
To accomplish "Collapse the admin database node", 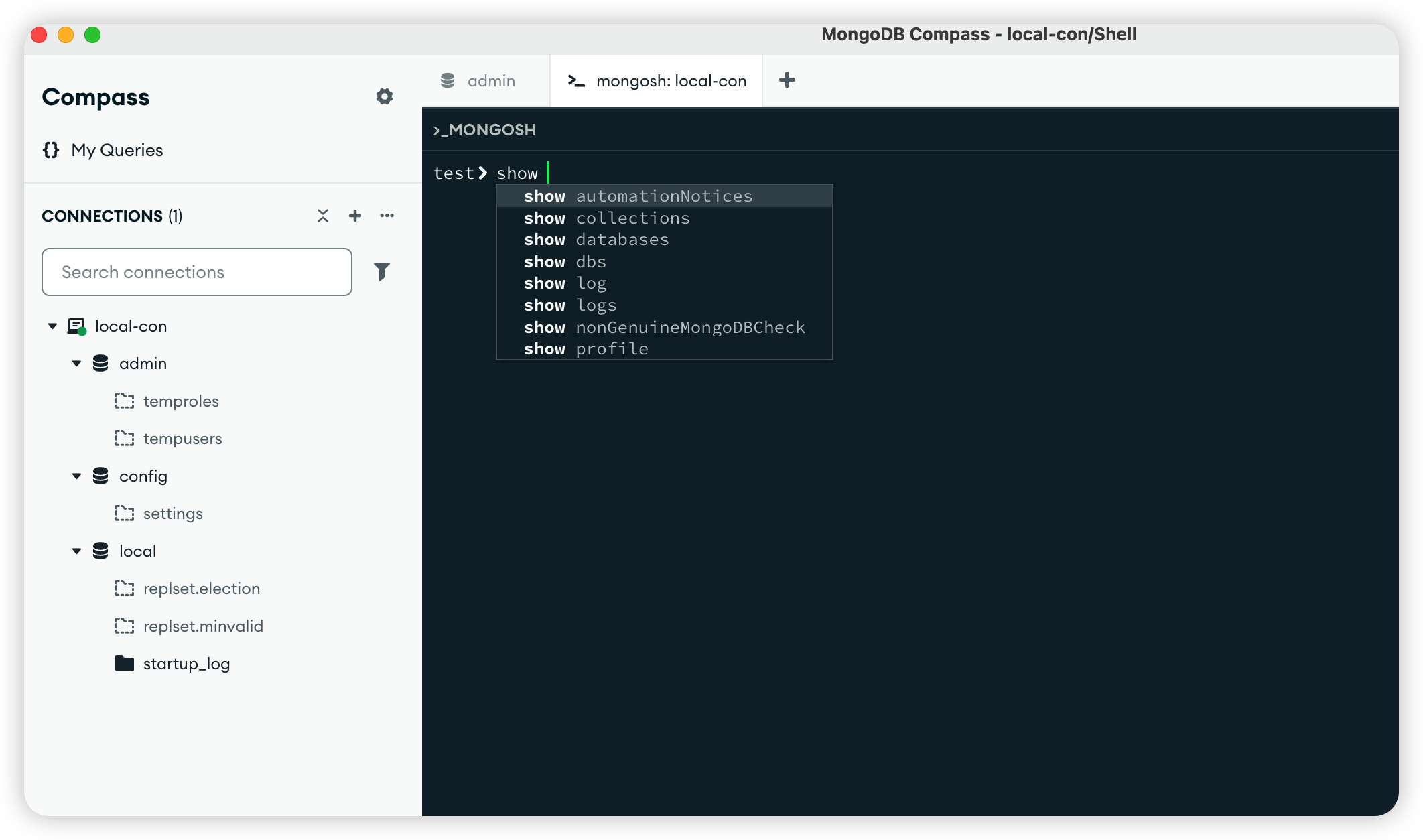I will click(x=77, y=363).
